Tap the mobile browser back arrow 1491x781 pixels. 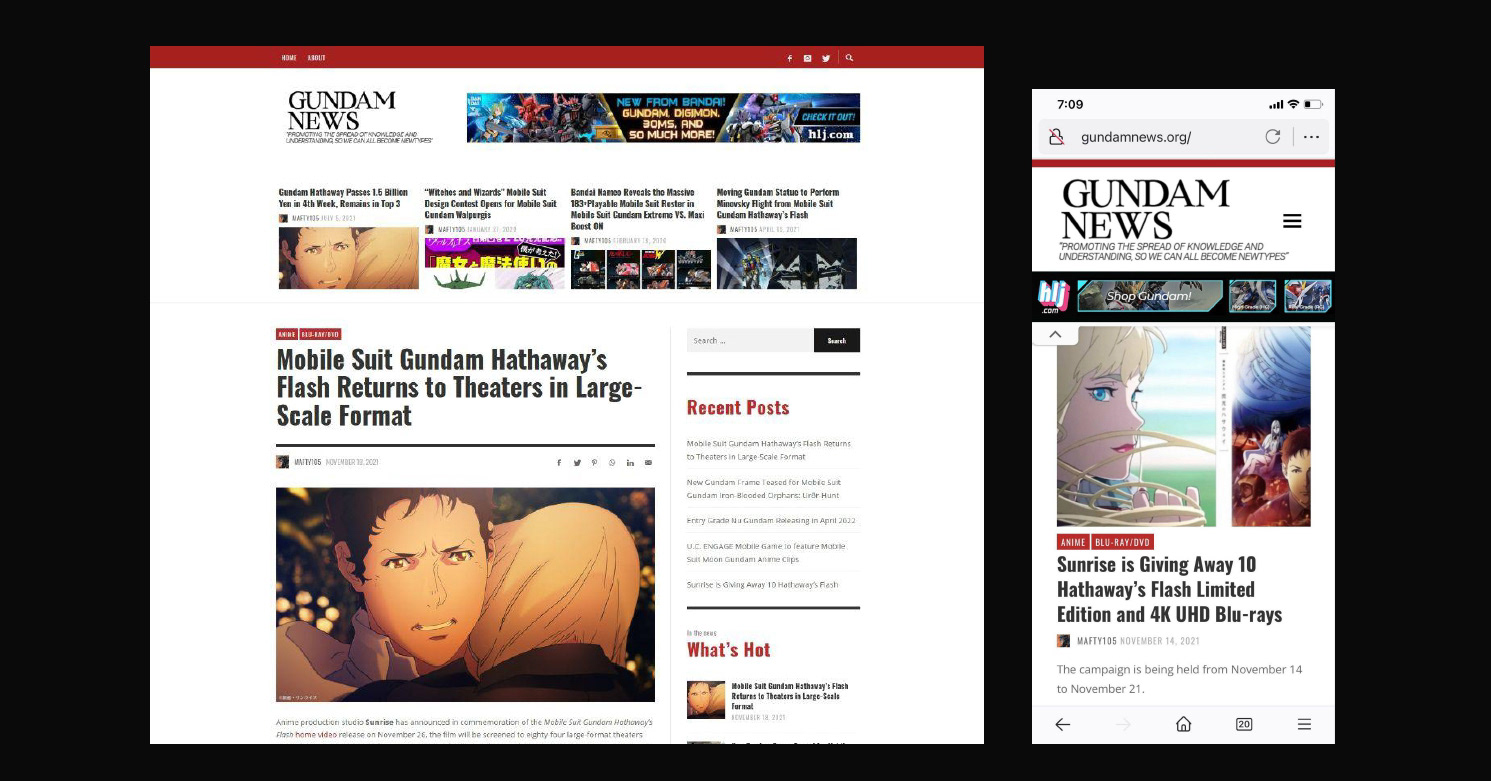pos(1062,724)
